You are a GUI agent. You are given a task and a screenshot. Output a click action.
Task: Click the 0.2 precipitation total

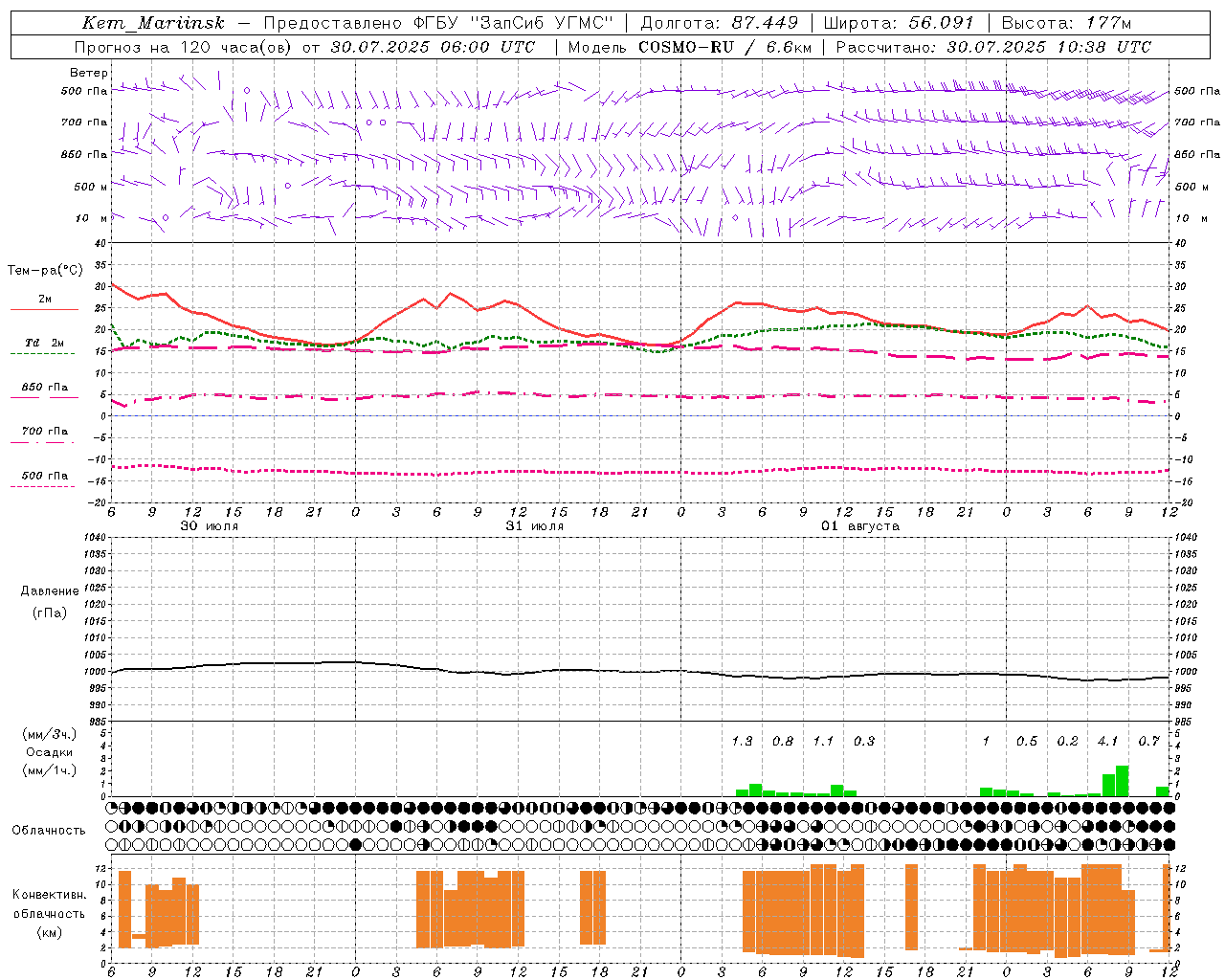(x=1067, y=741)
